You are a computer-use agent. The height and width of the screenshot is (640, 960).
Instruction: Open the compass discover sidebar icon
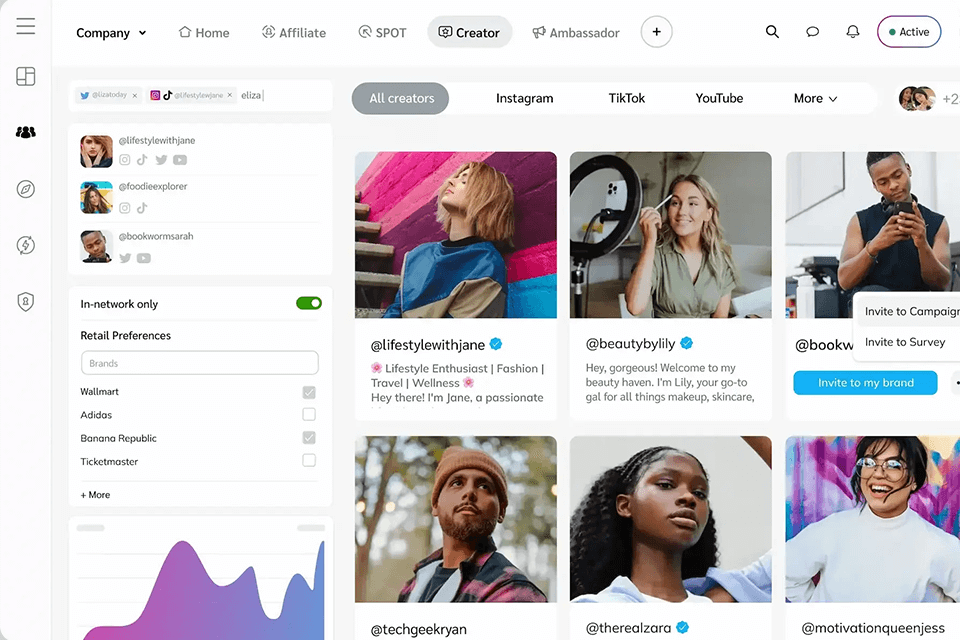[x=26, y=189]
